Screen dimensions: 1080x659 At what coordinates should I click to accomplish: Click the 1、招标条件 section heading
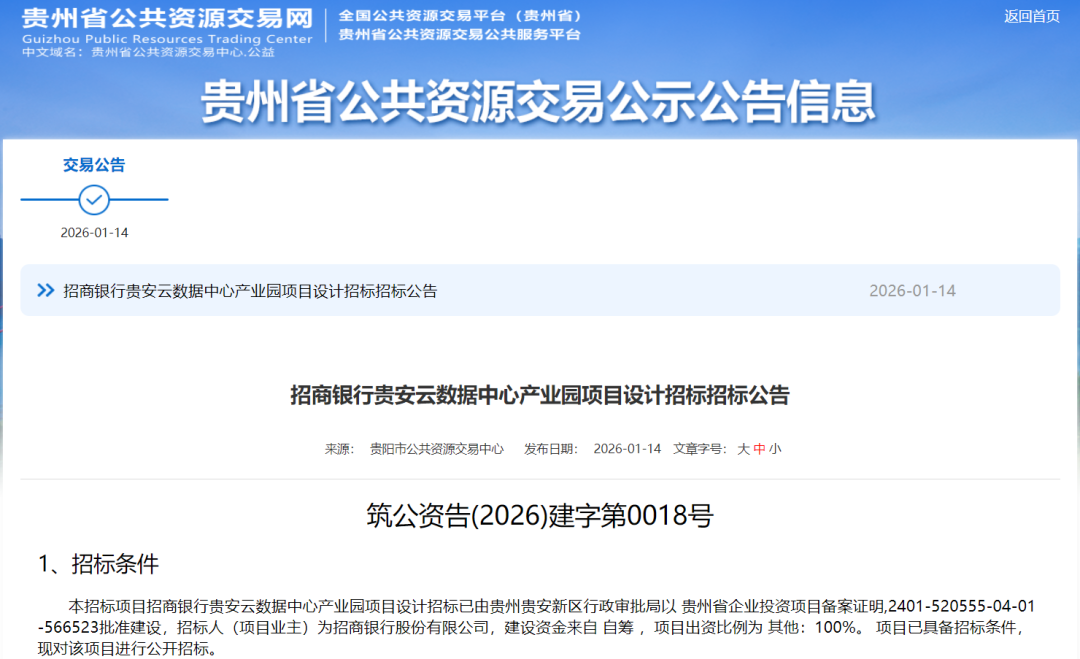(x=98, y=564)
